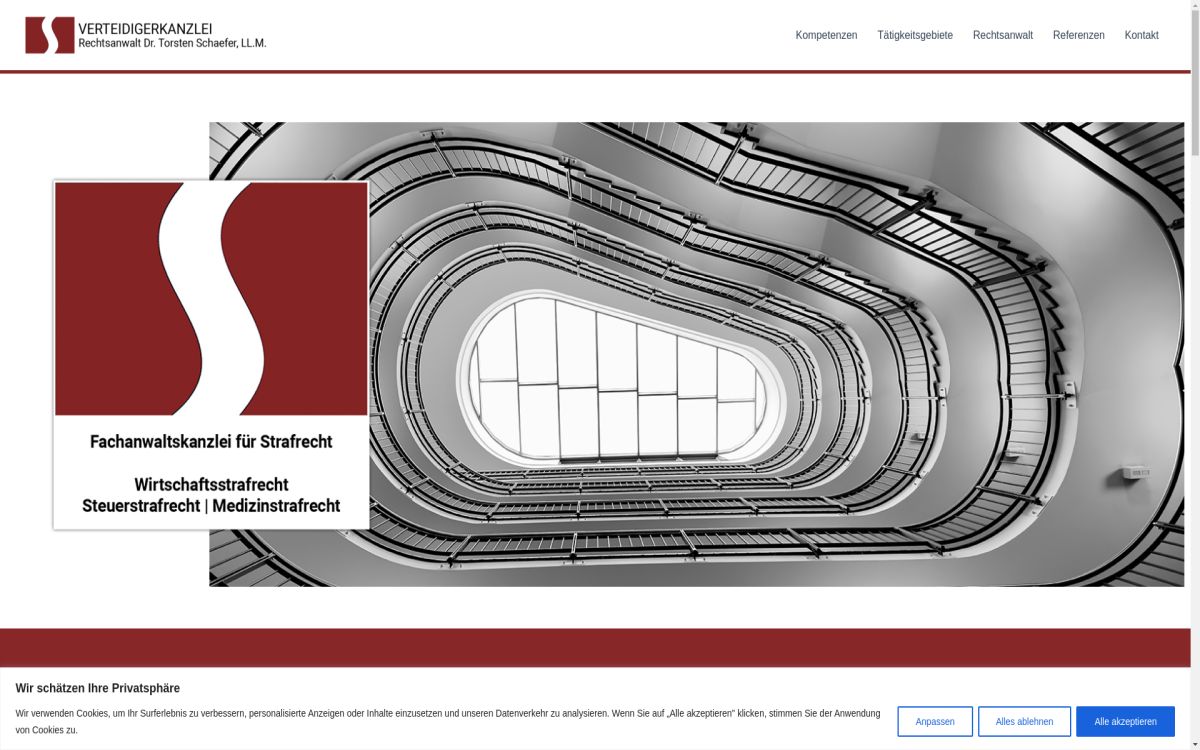Accept all cookies via Alle akzeptieren
1200x750 pixels.
tap(1125, 721)
